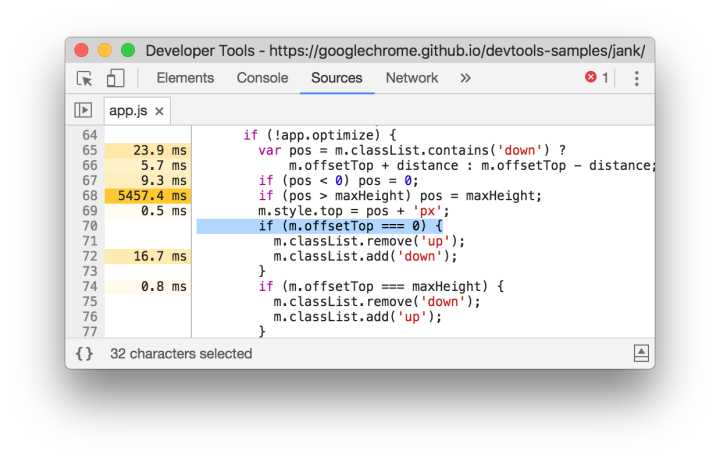Click line number 65 in the gutter
This screenshot has width=720, height=462.
(90, 150)
